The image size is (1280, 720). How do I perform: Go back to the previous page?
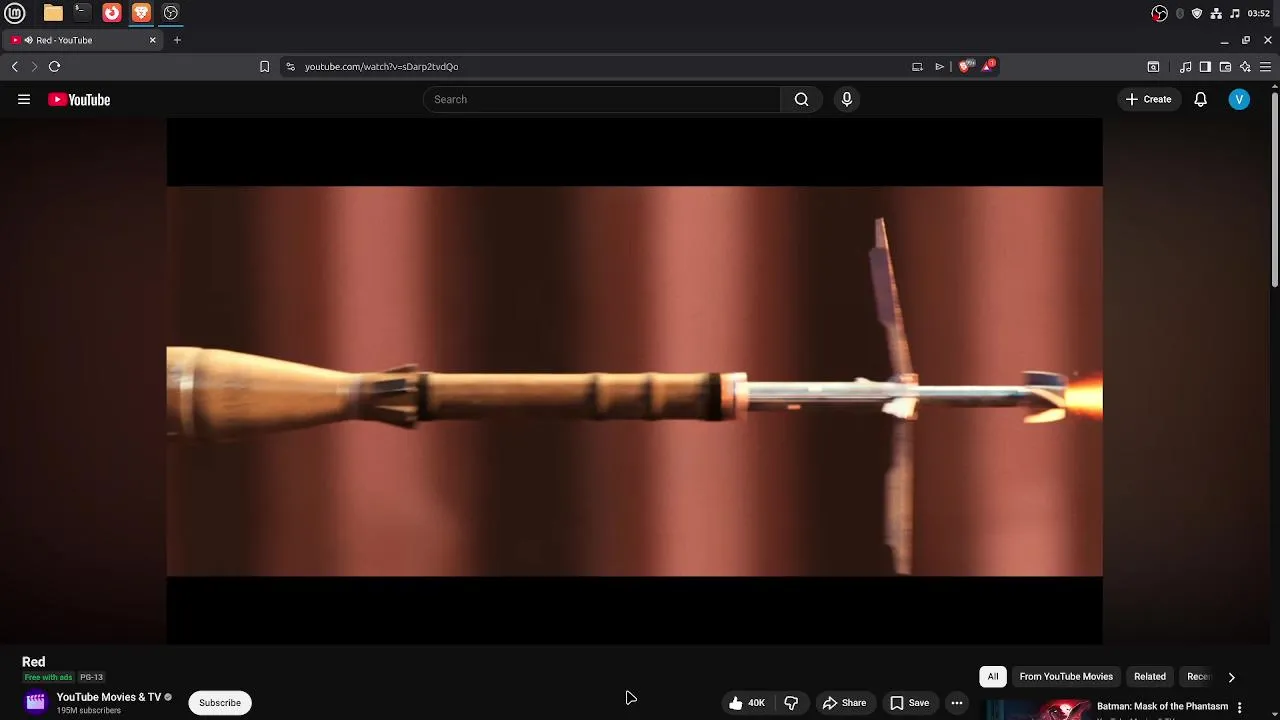15,67
